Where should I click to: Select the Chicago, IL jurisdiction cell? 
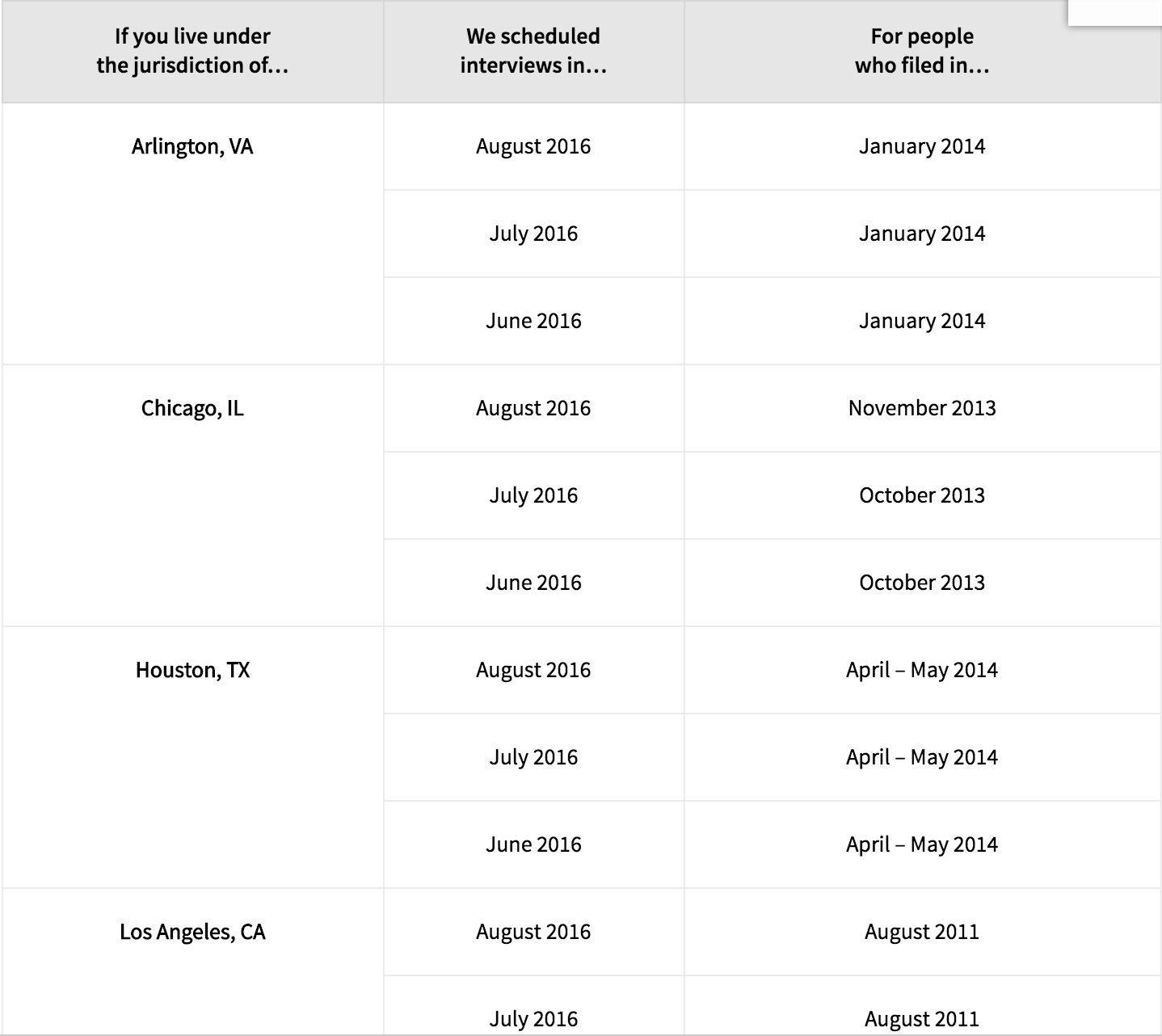192,408
